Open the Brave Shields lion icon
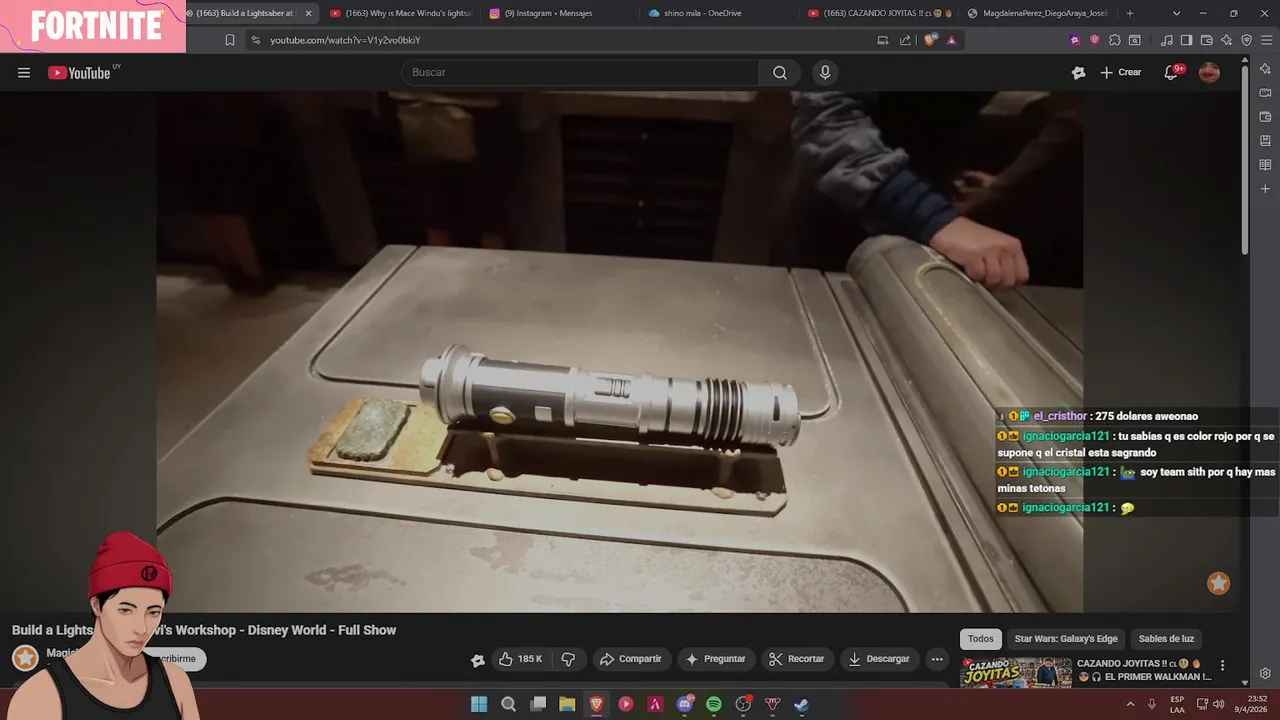The width and height of the screenshot is (1280, 720). (930, 40)
